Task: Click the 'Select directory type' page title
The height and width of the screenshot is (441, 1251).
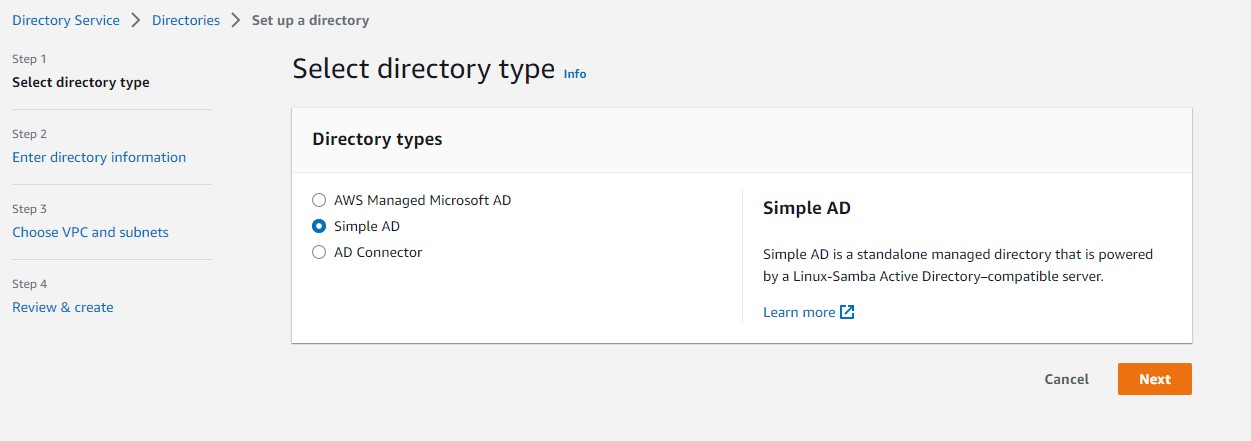Action: [423, 69]
